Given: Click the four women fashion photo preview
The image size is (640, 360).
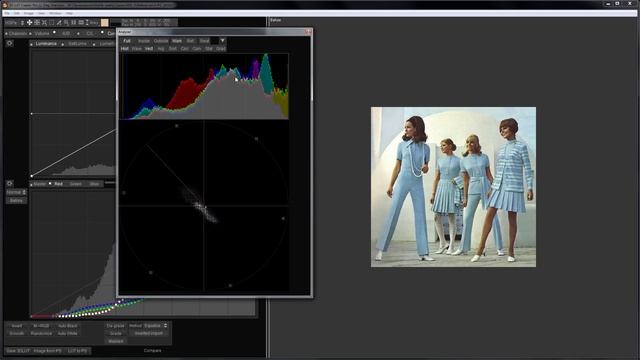Looking at the screenshot, I should coord(453,187).
